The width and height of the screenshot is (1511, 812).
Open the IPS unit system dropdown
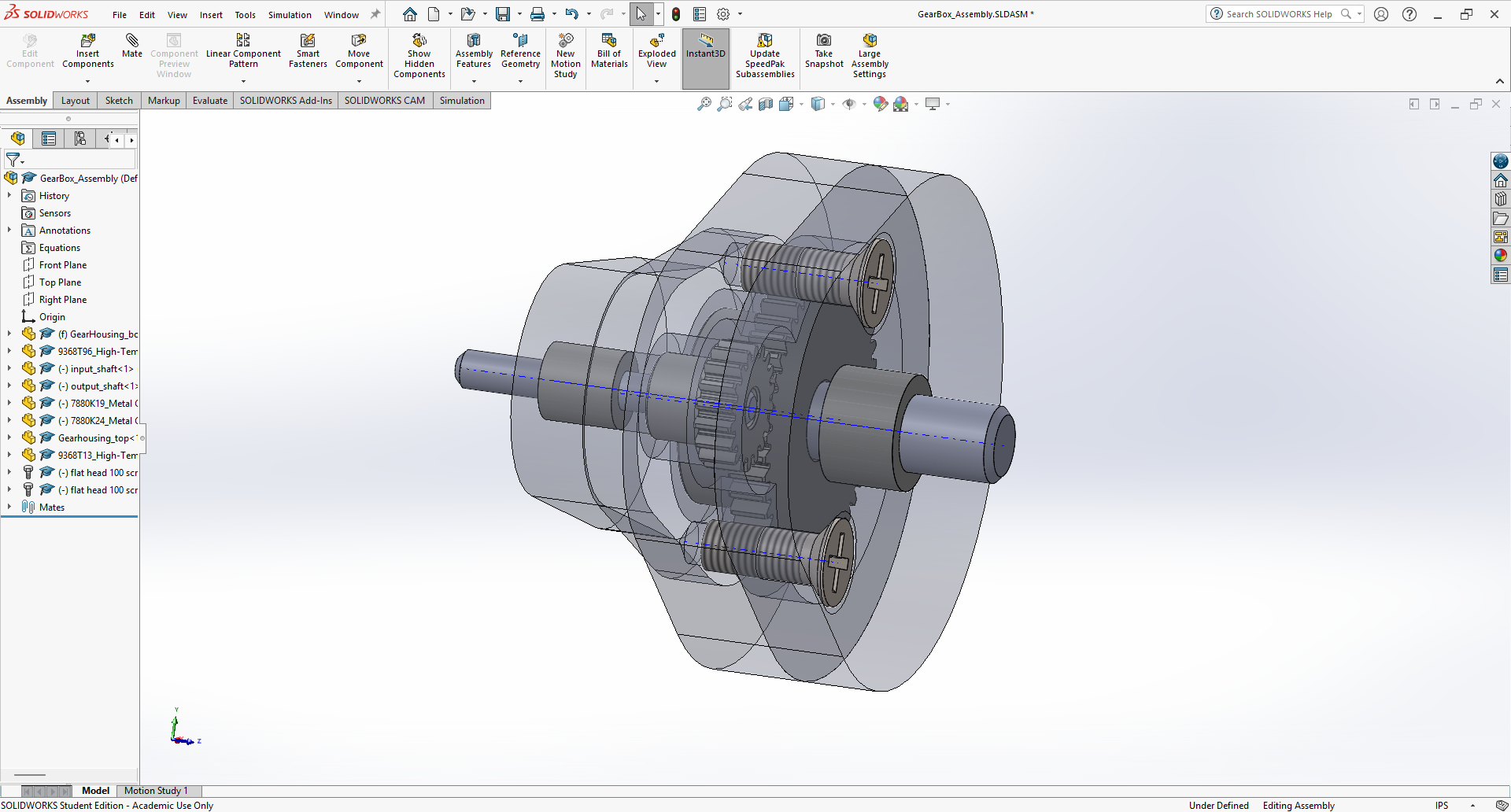pos(1472,805)
